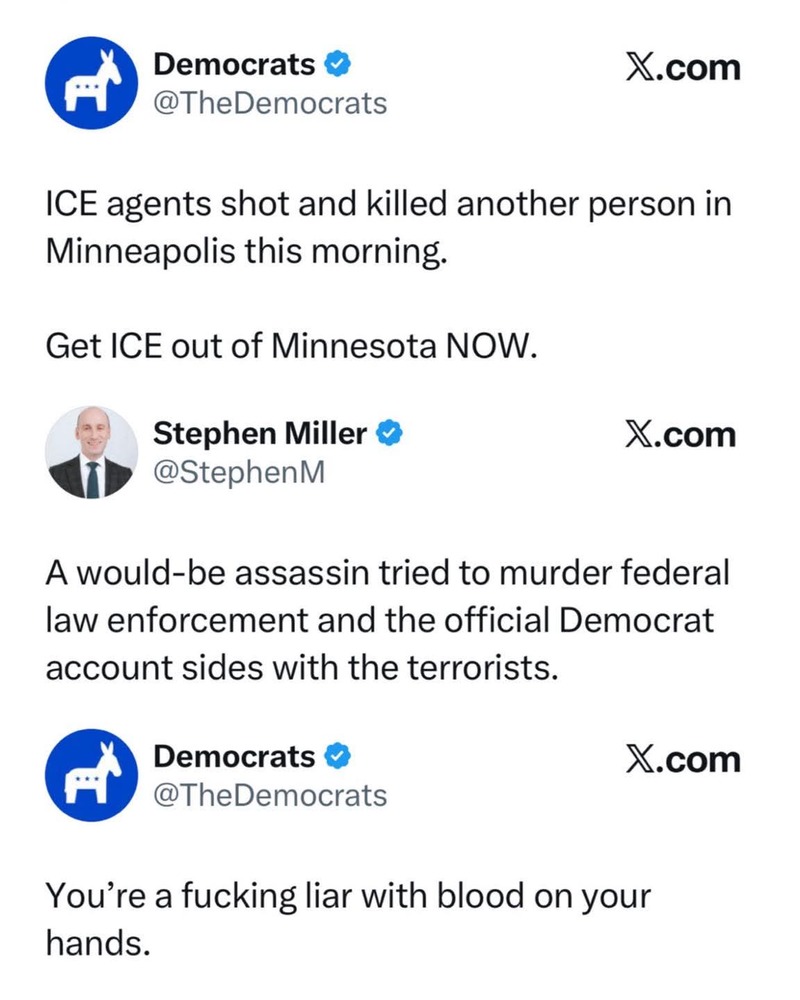Open the Democrats display name in the top tweet
800x1000 pixels.
pos(233,66)
